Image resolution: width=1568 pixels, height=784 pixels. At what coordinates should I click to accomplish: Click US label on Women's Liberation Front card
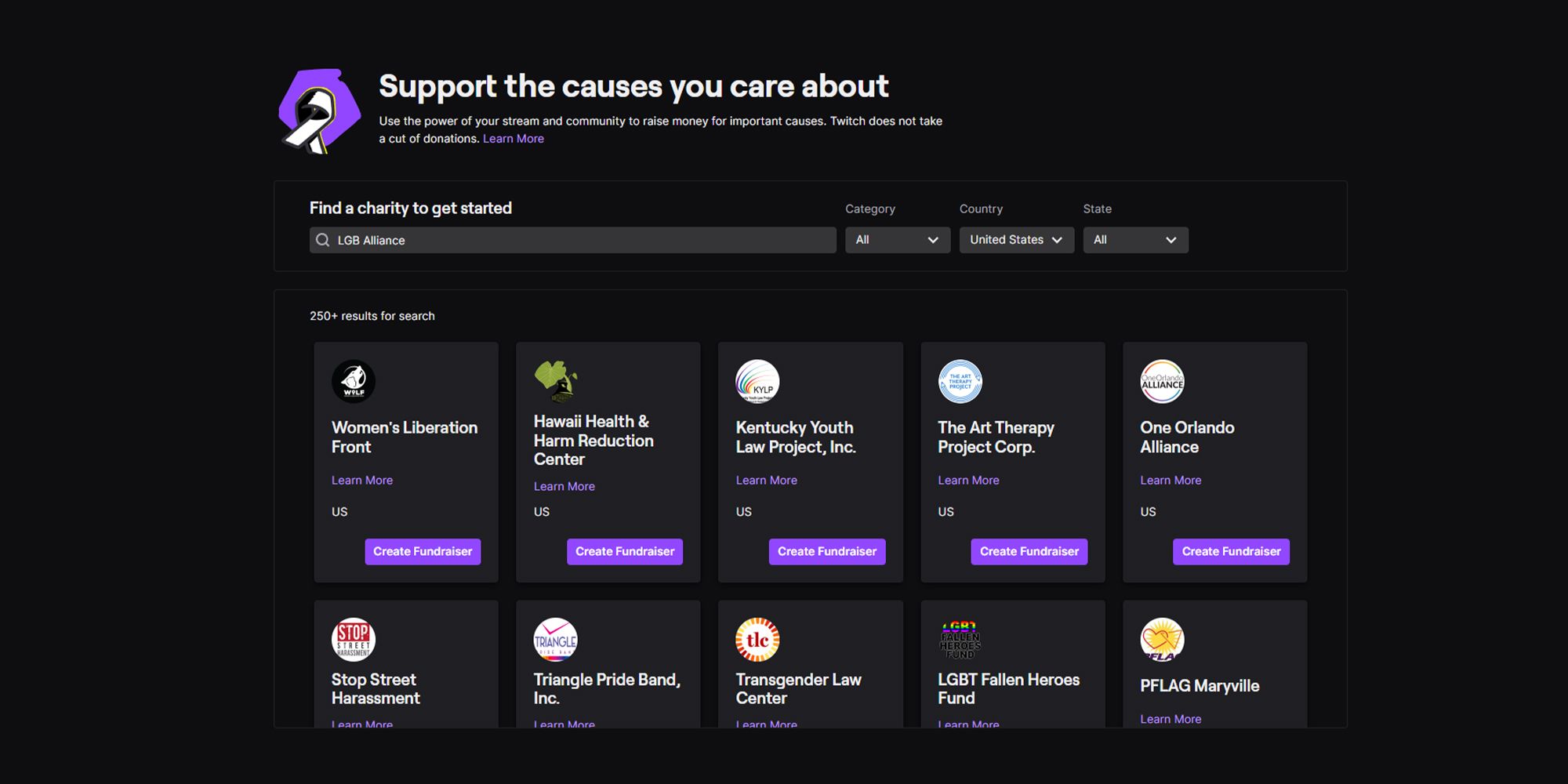(x=339, y=511)
